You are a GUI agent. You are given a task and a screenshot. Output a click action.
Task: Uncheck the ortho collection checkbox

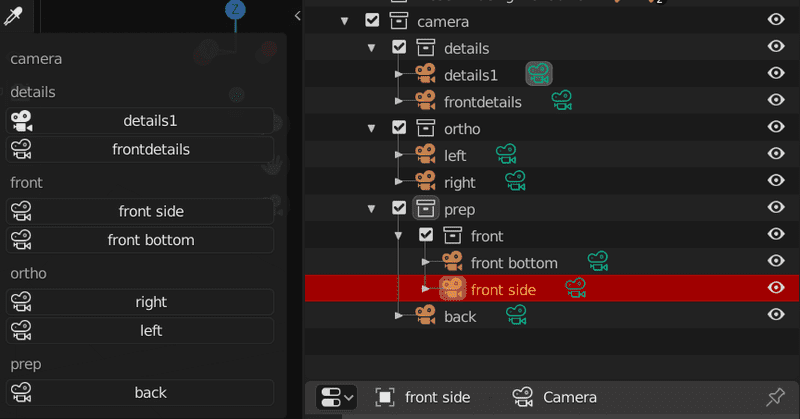point(399,127)
